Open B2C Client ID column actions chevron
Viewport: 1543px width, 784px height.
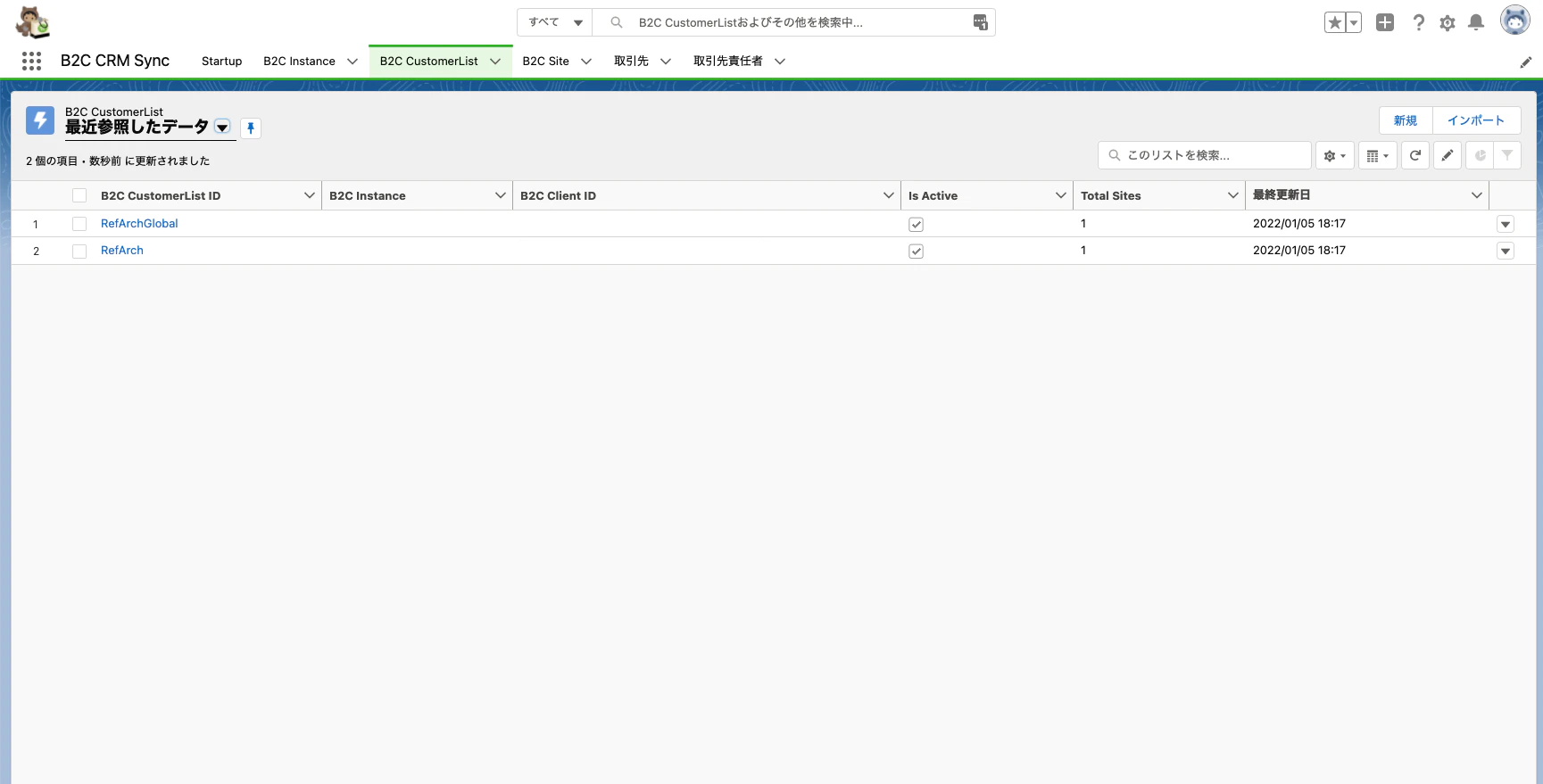click(889, 195)
